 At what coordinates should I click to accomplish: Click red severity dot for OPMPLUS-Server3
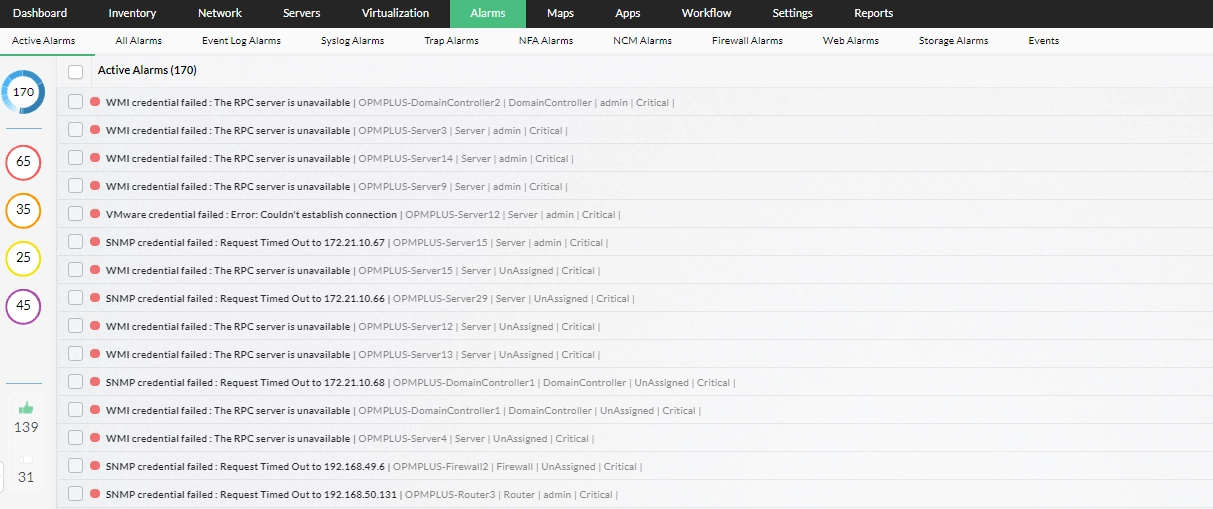95,130
